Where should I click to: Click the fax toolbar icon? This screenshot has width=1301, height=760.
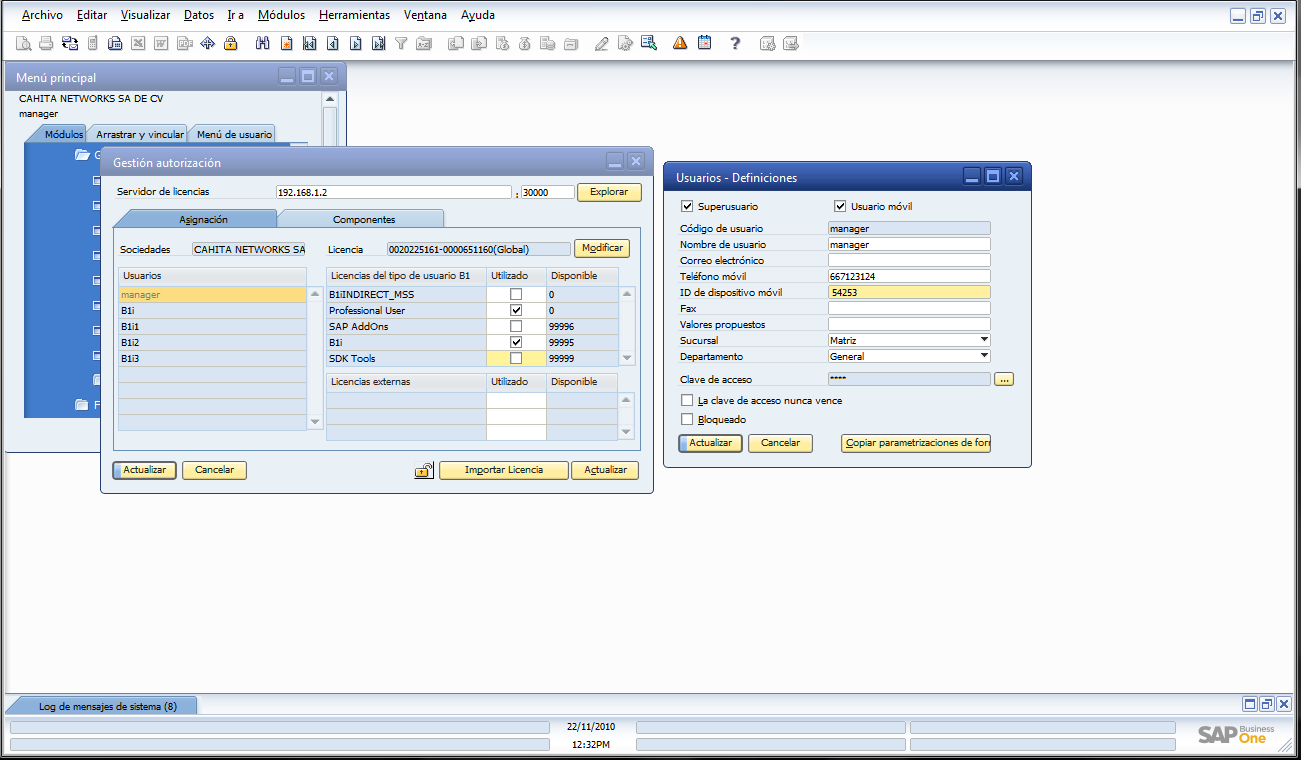[x=115, y=43]
